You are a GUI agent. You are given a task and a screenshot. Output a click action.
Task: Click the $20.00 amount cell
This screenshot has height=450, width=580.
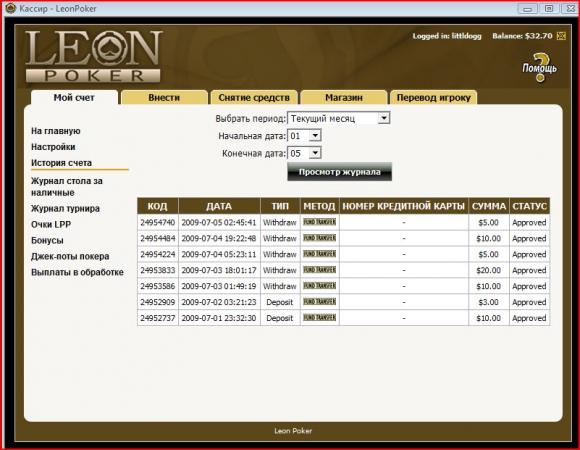489,270
